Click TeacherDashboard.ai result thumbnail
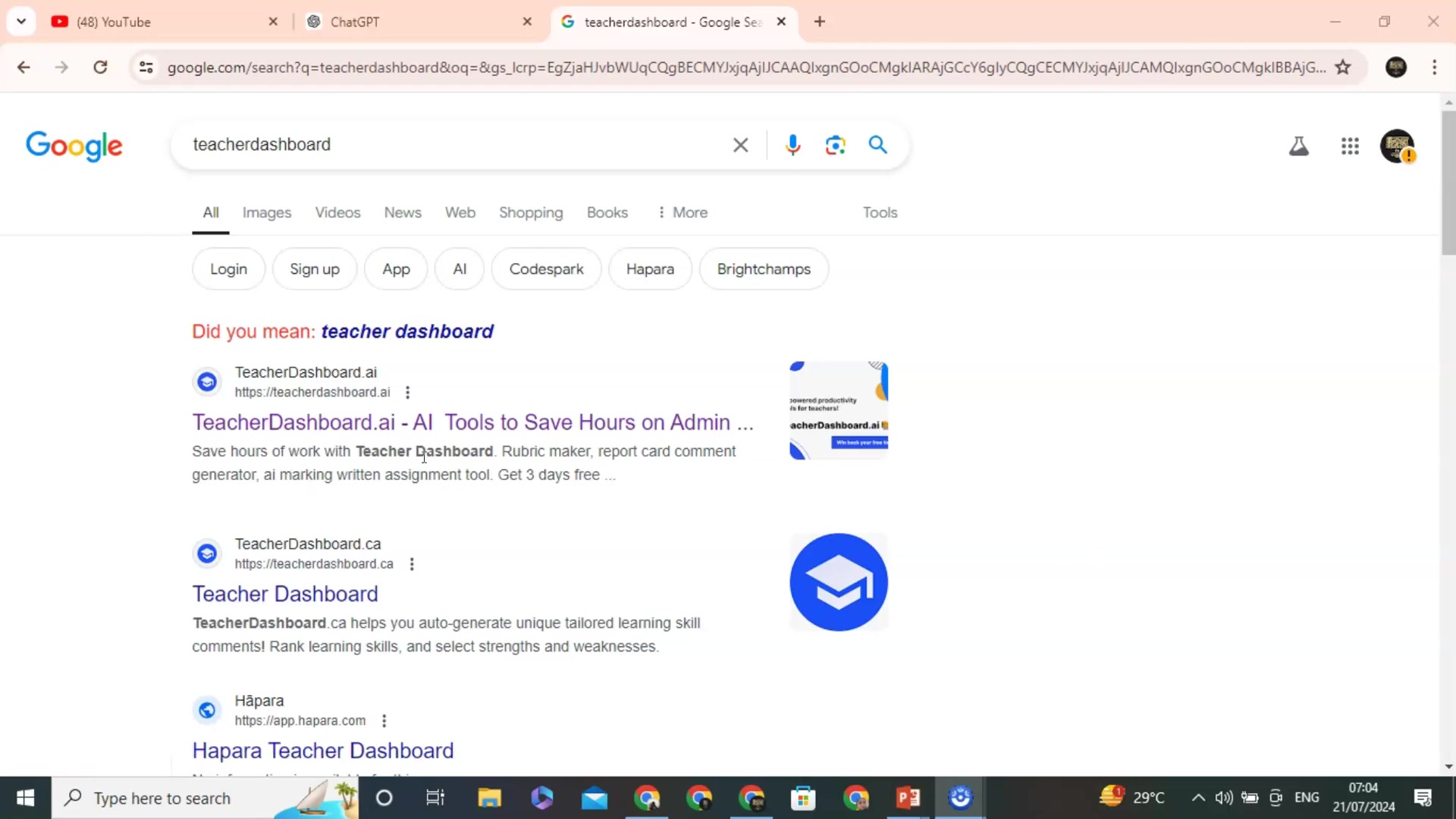The height and width of the screenshot is (819, 1456). 839,410
